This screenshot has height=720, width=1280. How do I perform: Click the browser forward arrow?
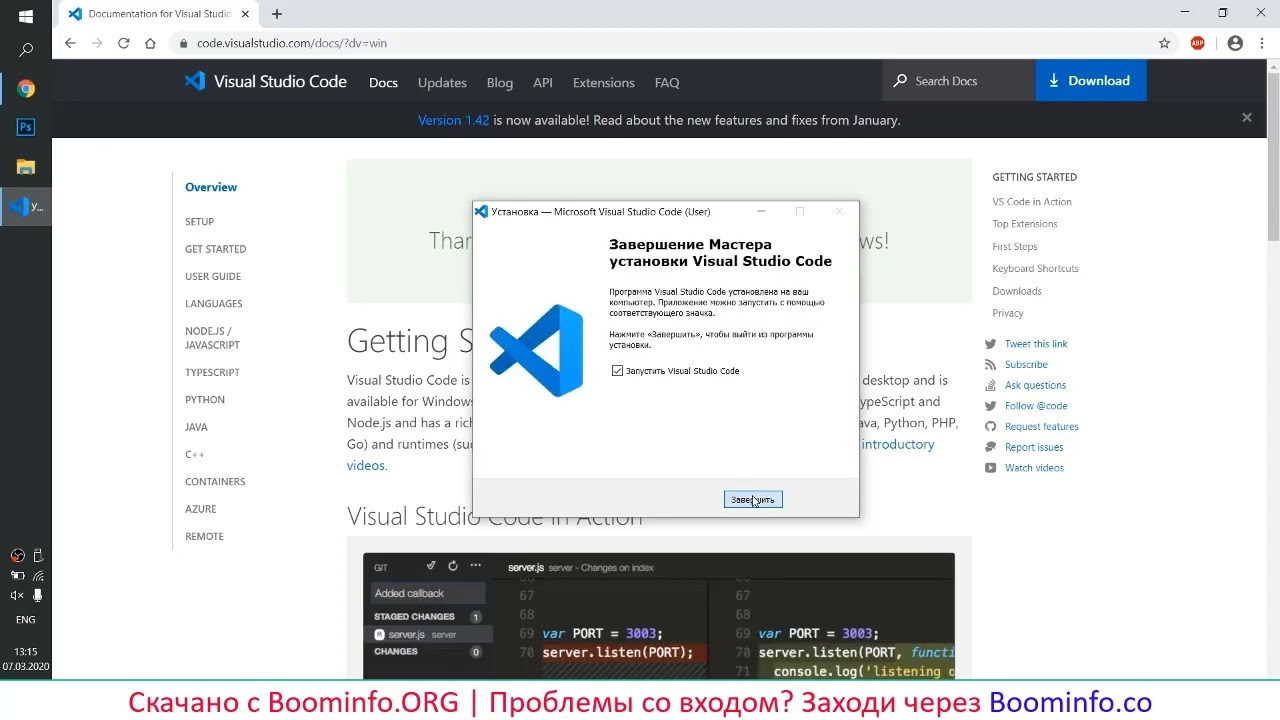click(x=97, y=43)
